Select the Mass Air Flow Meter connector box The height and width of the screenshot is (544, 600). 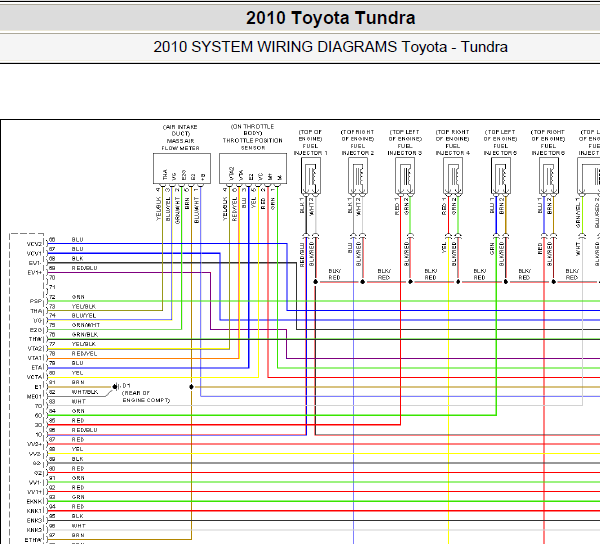click(182, 169)
